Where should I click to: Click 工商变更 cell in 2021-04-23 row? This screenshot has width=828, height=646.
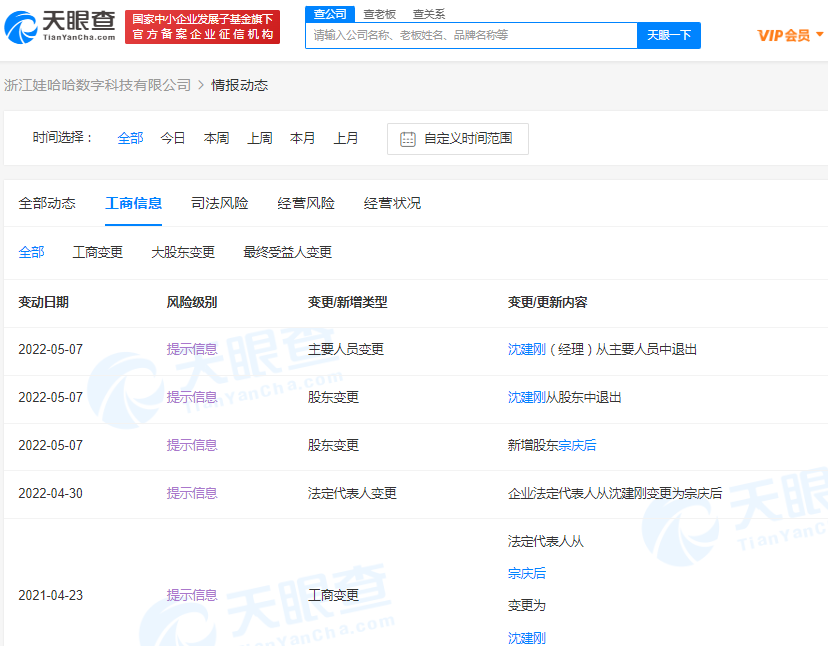tap(333, 595)
